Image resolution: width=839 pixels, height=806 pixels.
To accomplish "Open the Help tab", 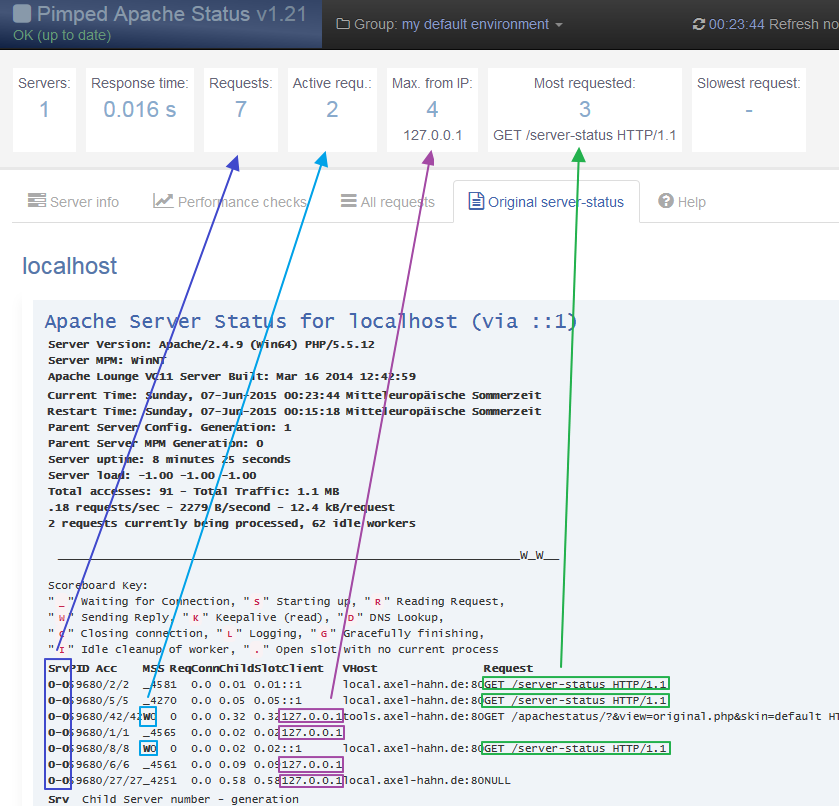I will click(x=682, y=202).
